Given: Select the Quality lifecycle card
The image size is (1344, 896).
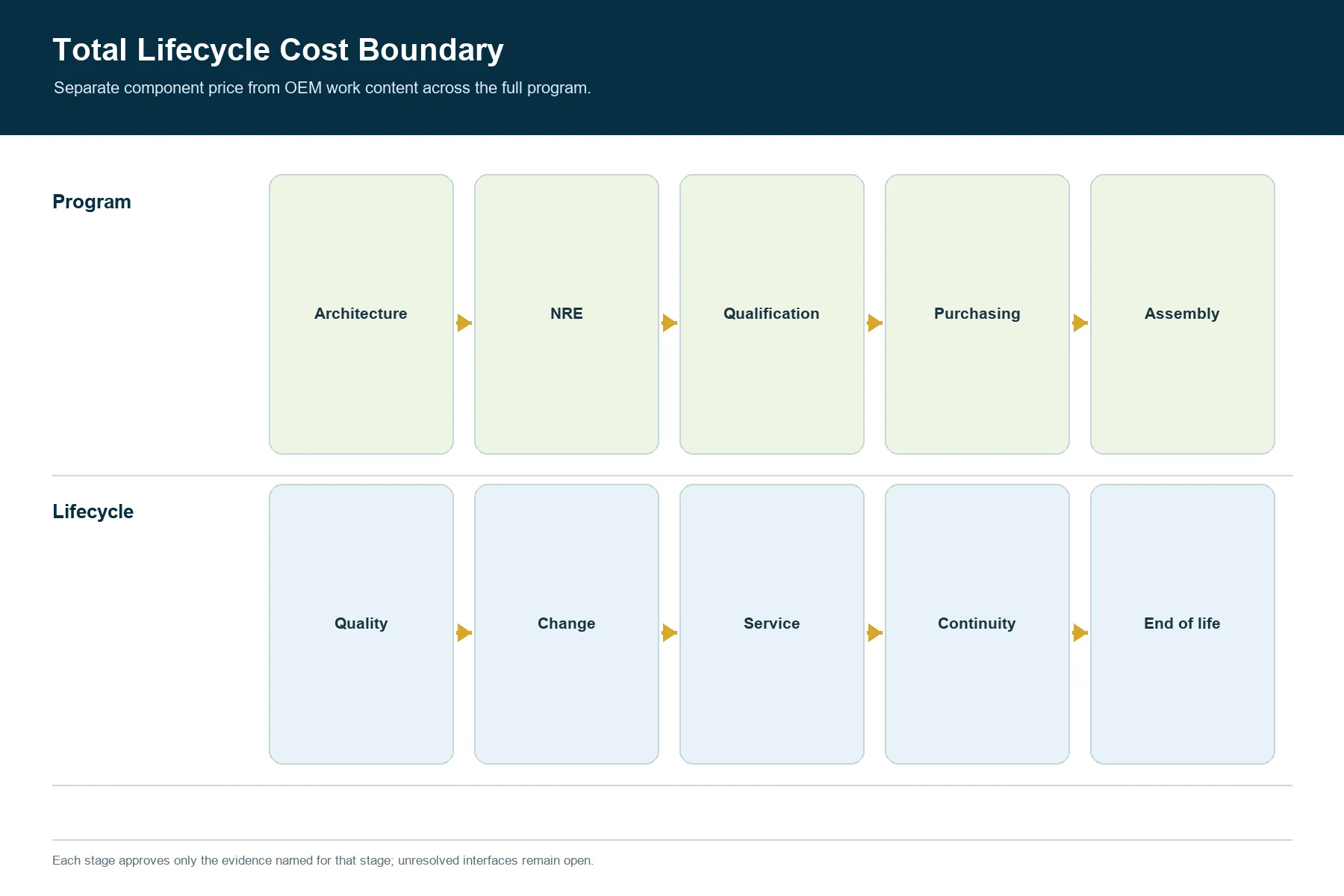Looking at the screenshot, I should coord(361,624).
